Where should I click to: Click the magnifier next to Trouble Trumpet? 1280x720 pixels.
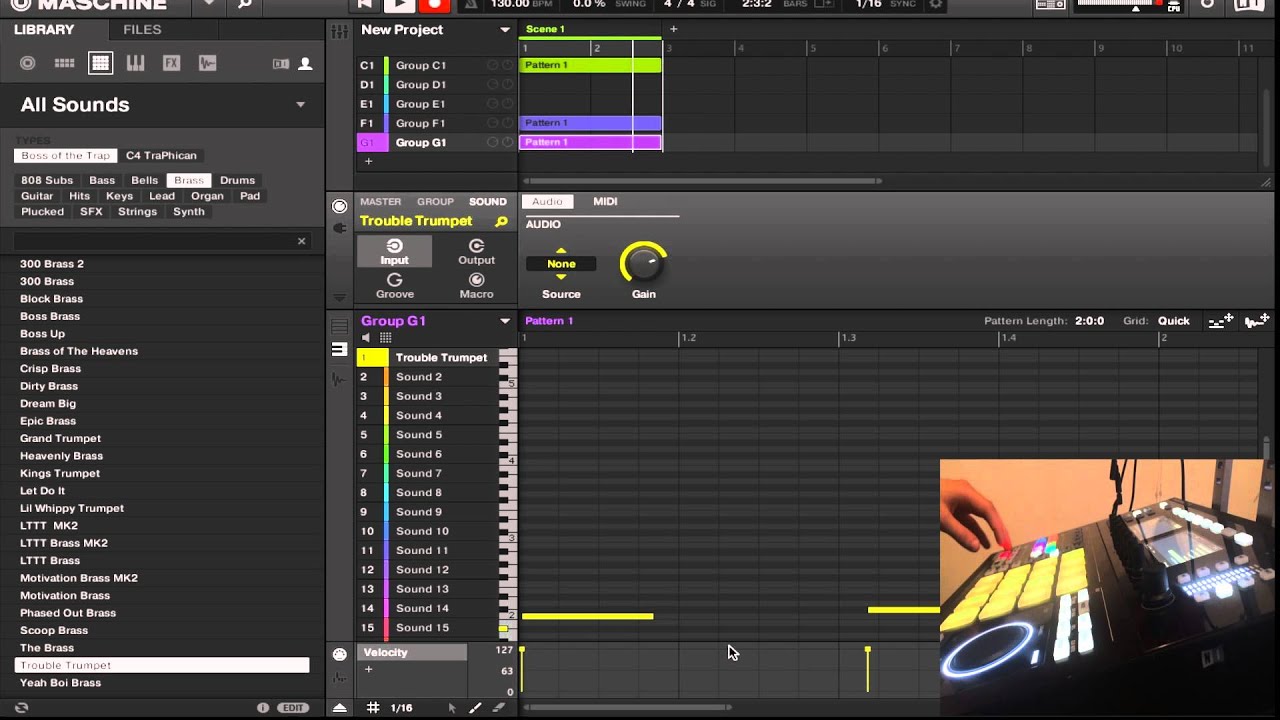[502, 221]
